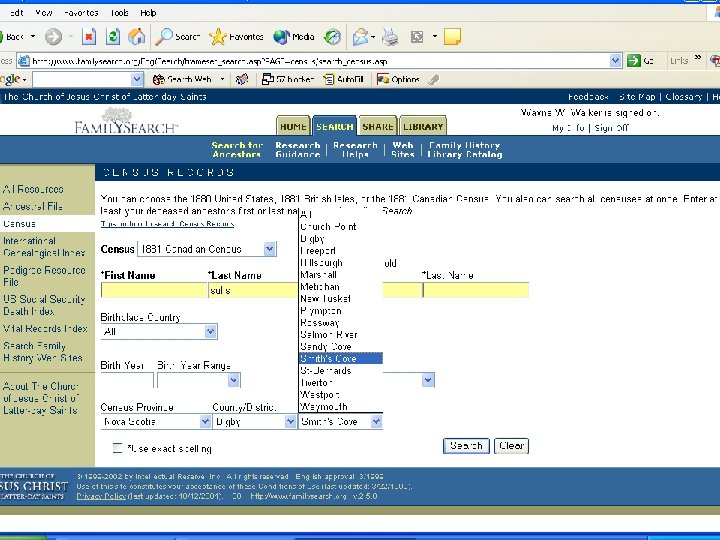This screenshot has width=720, height=540.
Task: Open the Media toolbar button
Action: coord(294,37)
